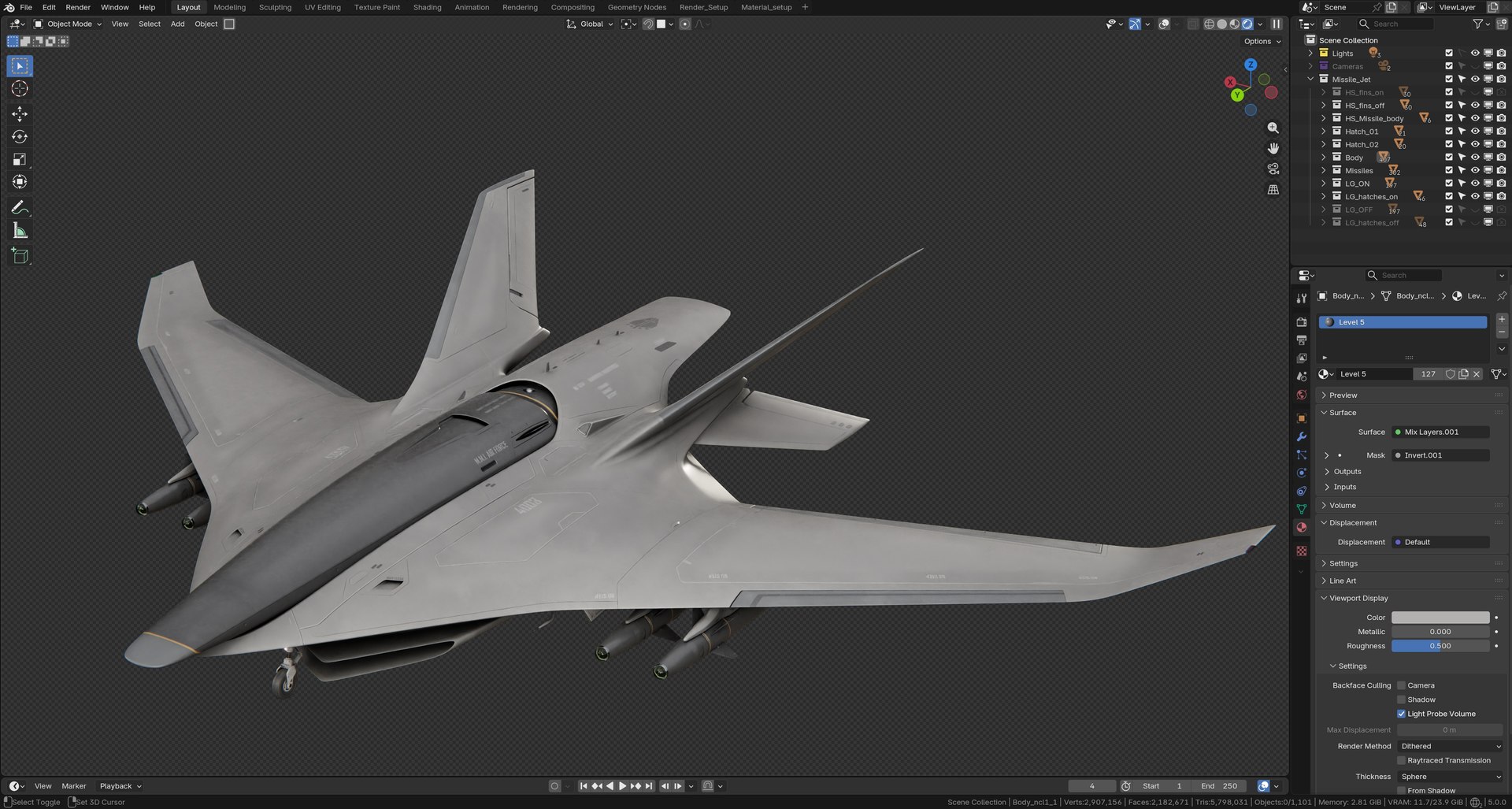Click the Displacement Default button

[1440, 542]
